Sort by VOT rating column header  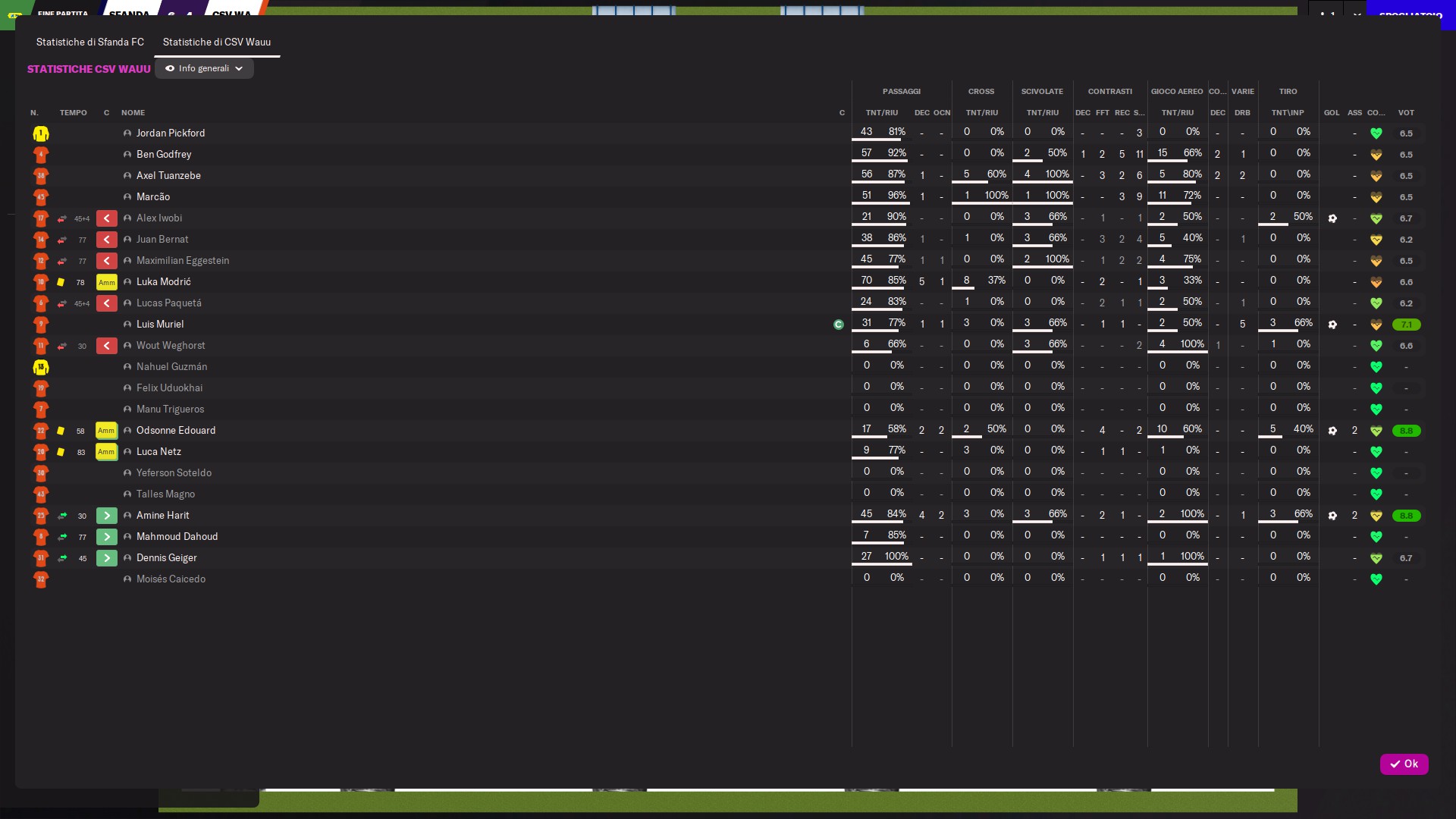[1406, 113]
